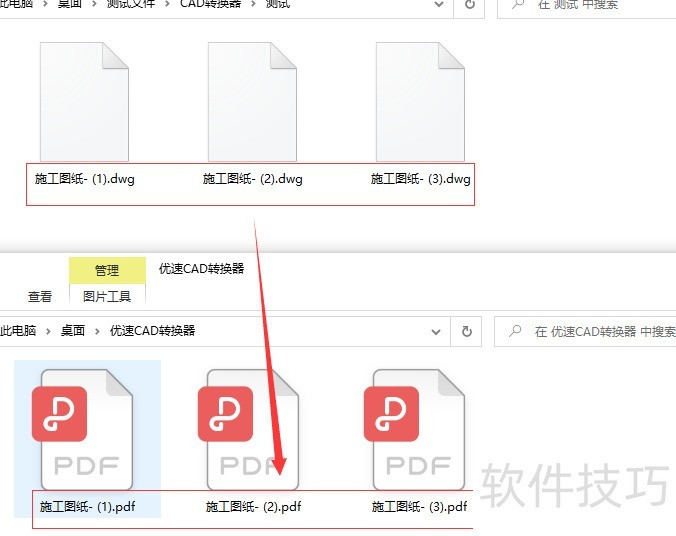Open the 图片工具 tab
Image resolution: width=676 pixels, height=536 pixels.
coord(107,296)
